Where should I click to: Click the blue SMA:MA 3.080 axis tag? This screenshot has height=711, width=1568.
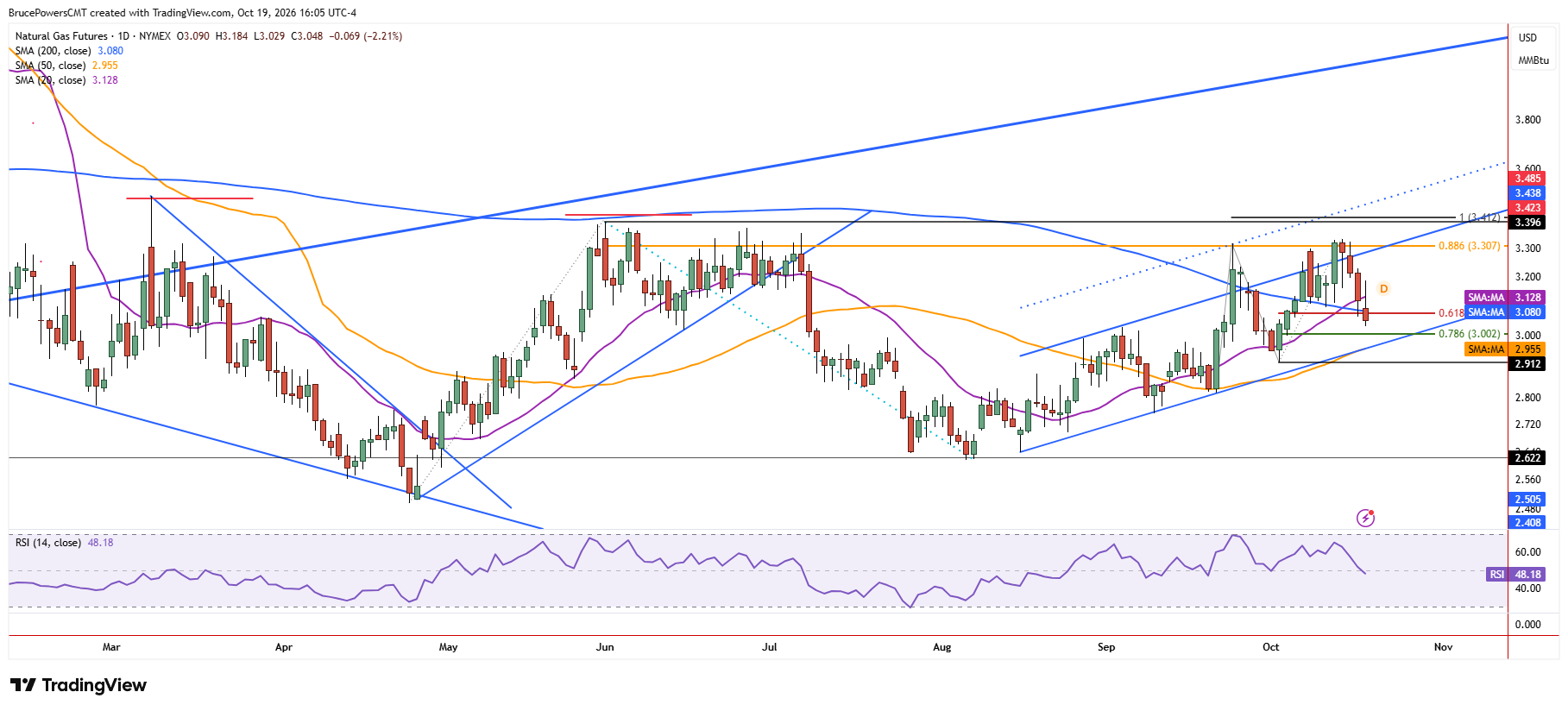point(1505,312)
